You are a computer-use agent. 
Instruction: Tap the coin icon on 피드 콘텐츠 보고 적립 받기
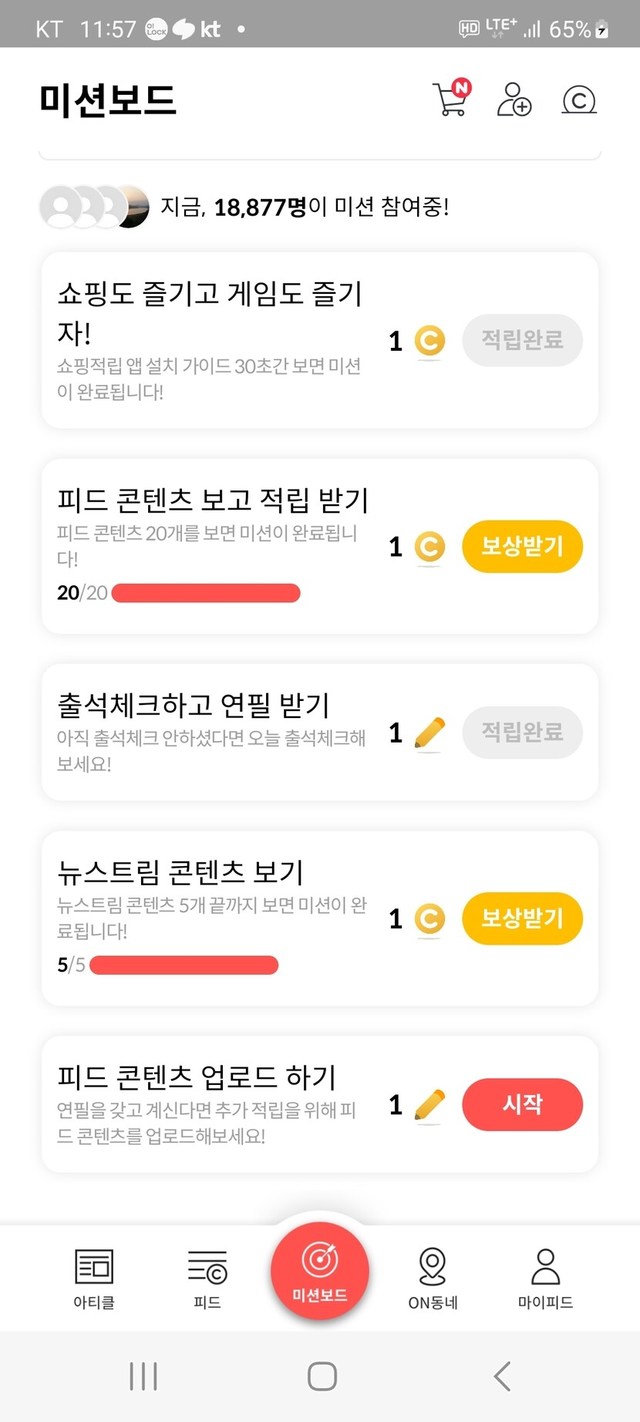tap(429, 547)
